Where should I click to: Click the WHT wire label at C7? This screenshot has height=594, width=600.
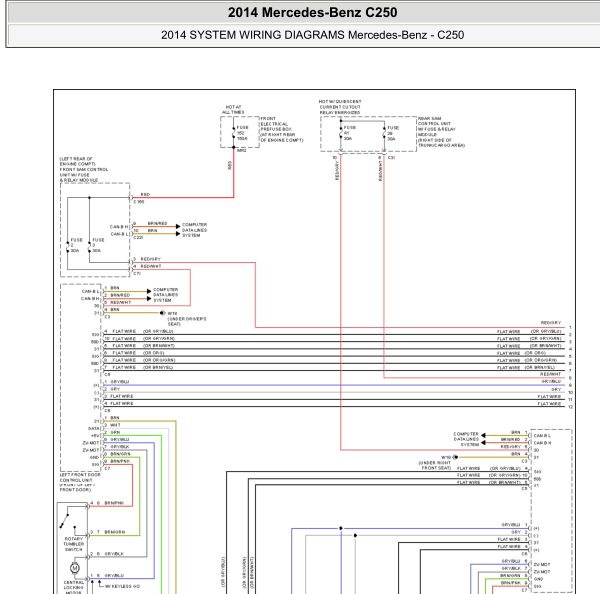[x=115, y=425]
